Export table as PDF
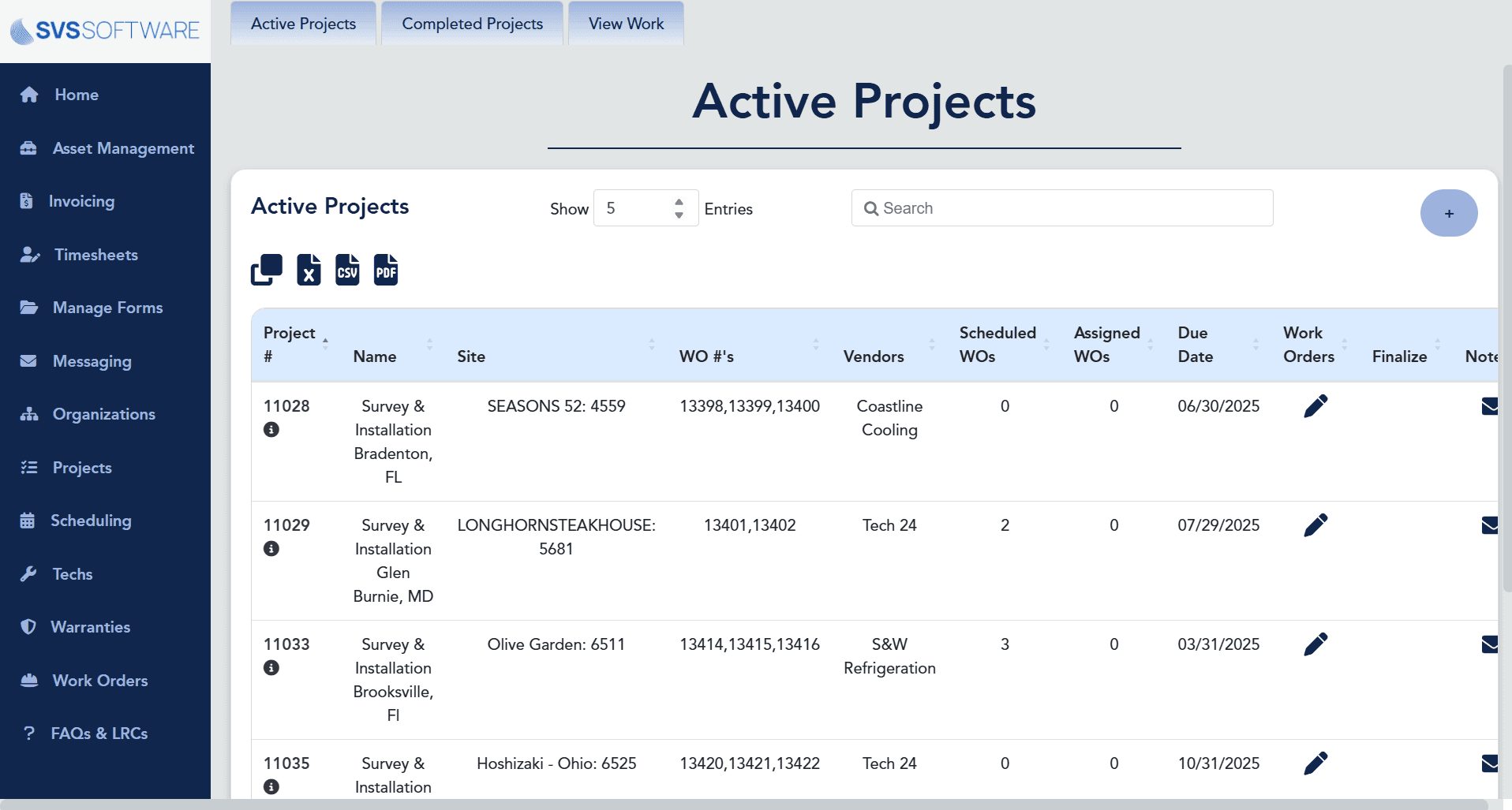1512x810 pixels. 386,270
